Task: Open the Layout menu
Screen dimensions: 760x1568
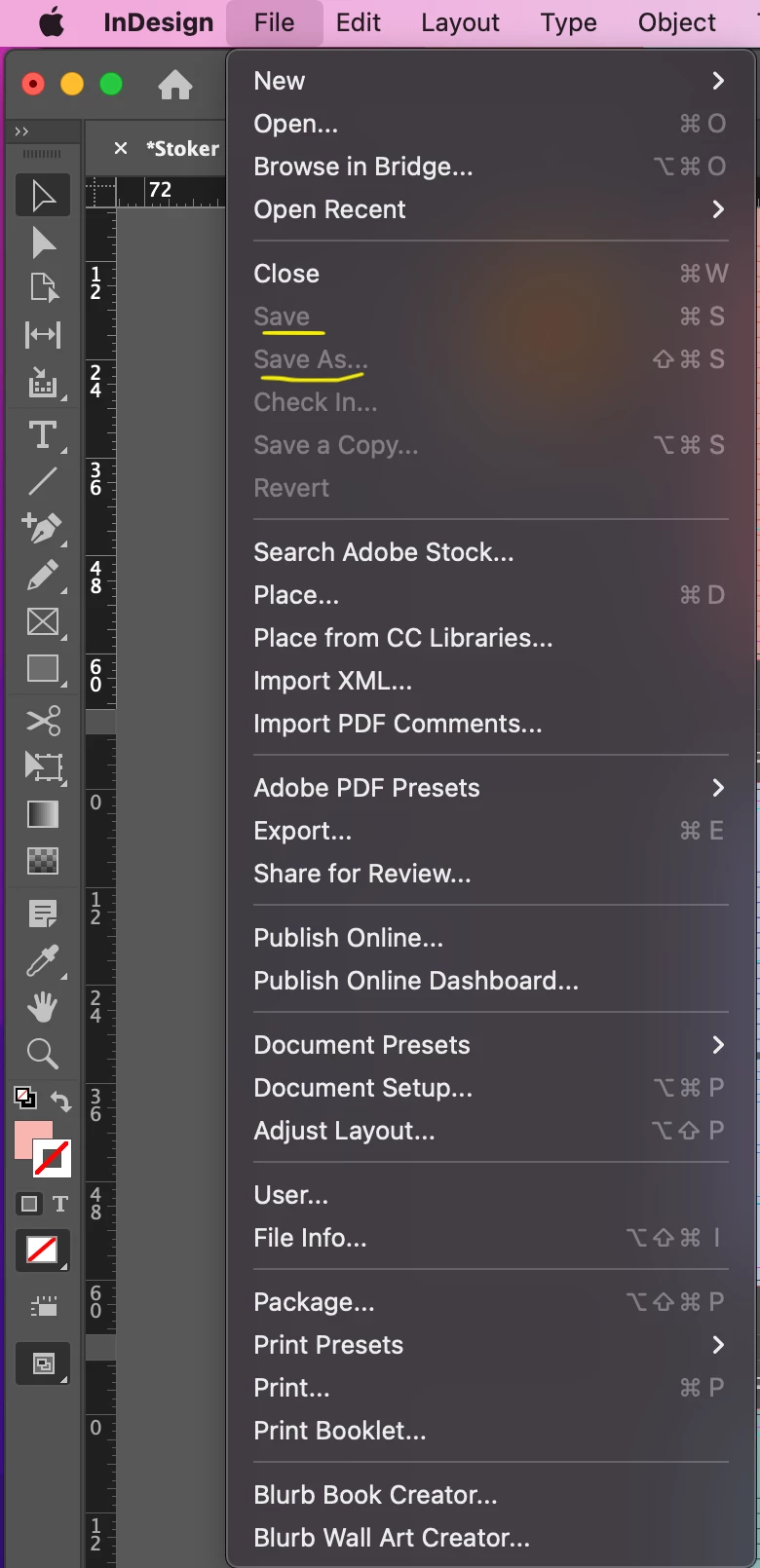Action: [x=460, y=22]
